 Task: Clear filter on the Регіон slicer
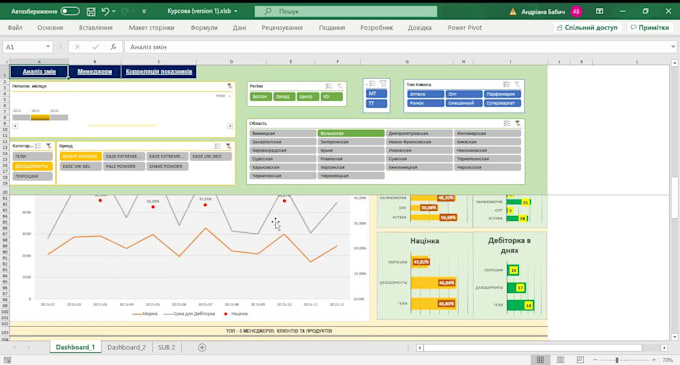click(x=340, y=86)
